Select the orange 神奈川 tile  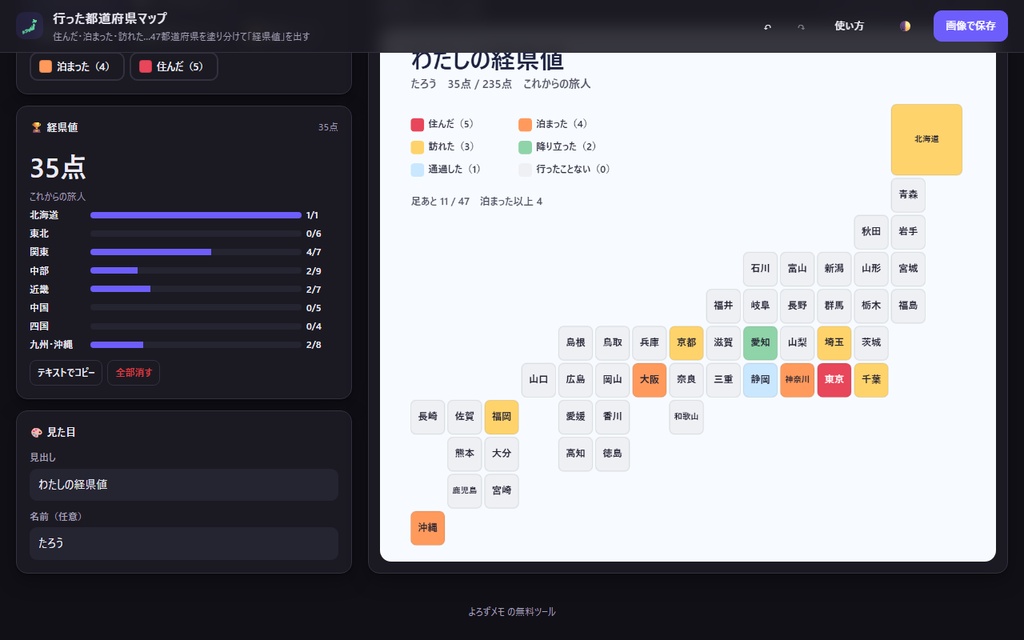797,380
